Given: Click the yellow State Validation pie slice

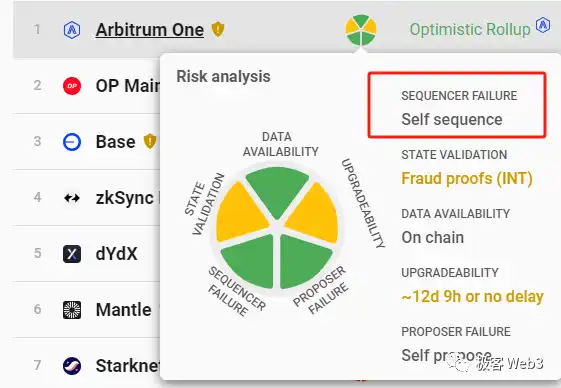Looking at the screenshot, I should pos(240,213).
